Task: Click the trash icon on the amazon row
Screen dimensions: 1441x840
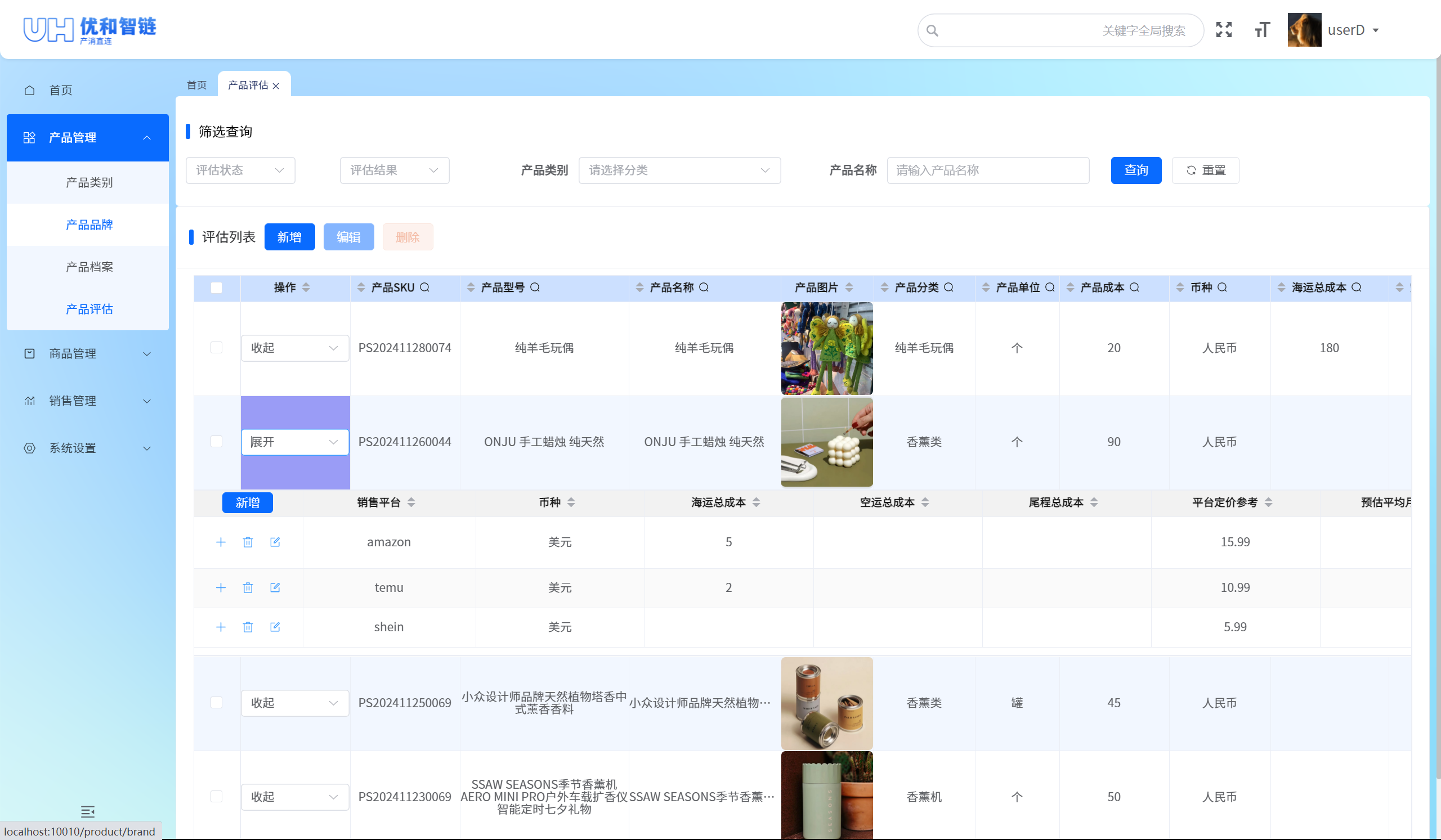Action: pyautogui.click(x=248, y=542)
